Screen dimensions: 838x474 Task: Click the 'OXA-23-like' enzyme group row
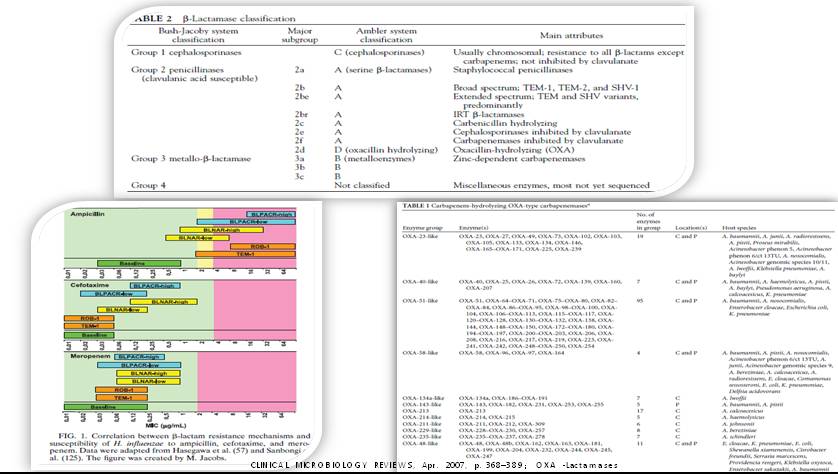pyautogui.click(x=420, y=236)
